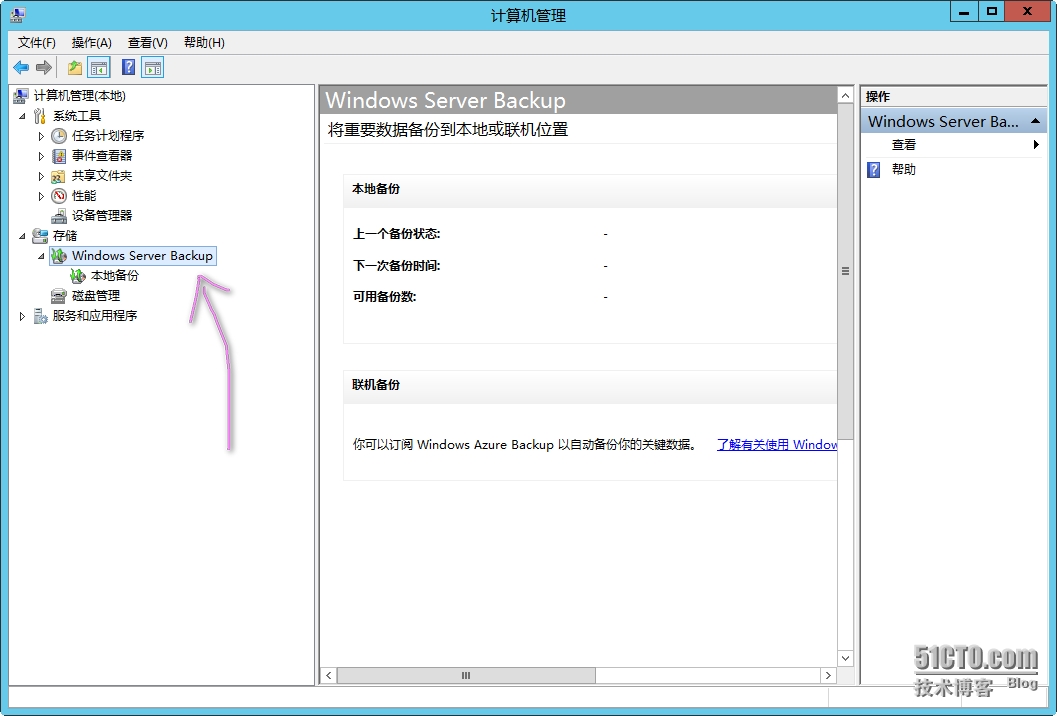Click 帮助 label in the Actions pane
The height and width of the screenshot is (716, 1057).
click(903, 169)
